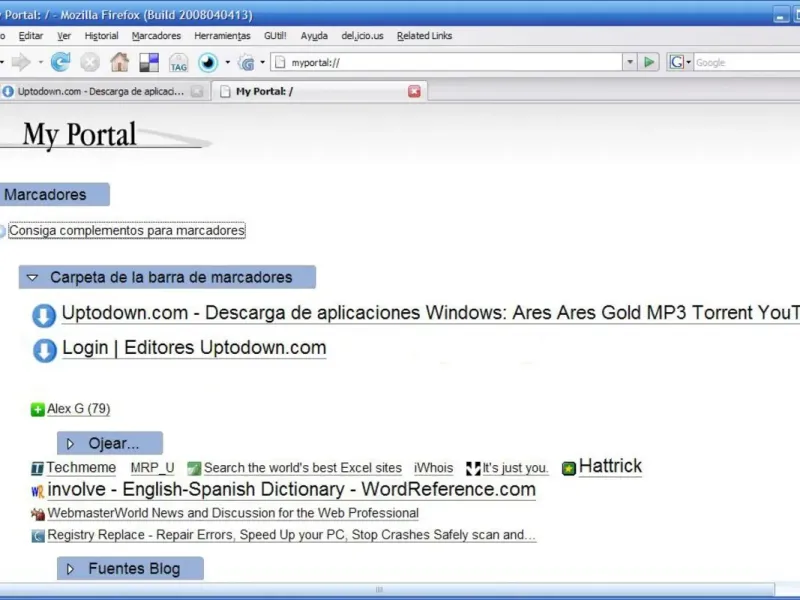Open the Related Links menu
Viewport: 800px width, 600px height.
pyautogui.click(x=424, y=36)
